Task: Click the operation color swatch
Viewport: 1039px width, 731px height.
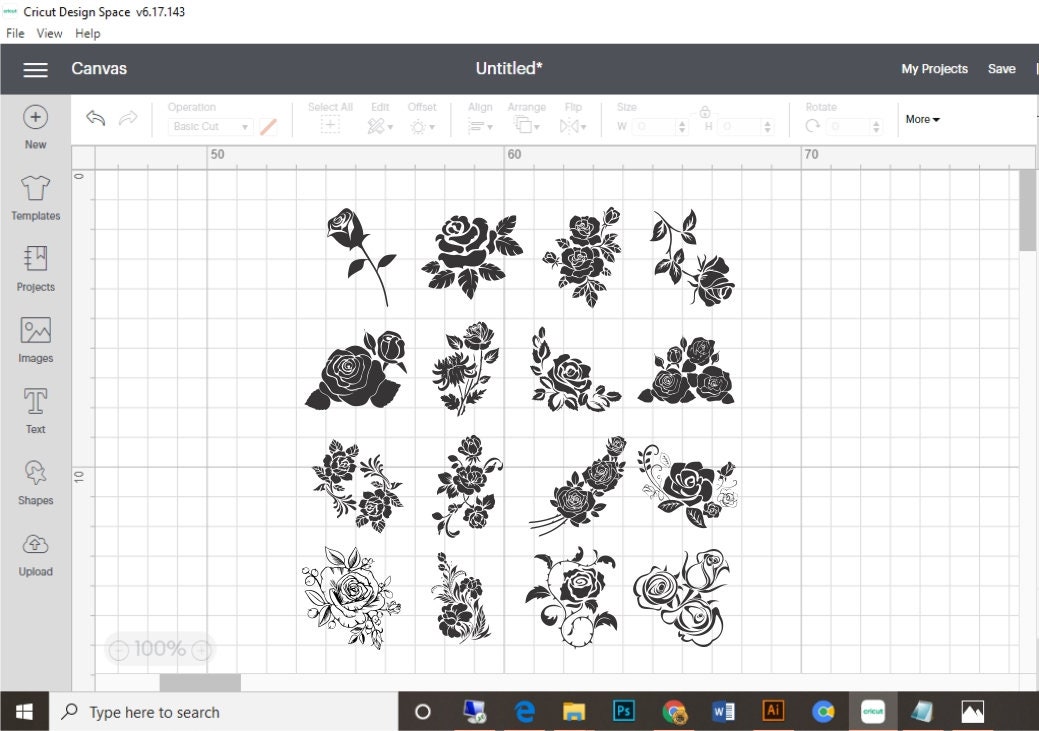Action: [x=268, y=127]
